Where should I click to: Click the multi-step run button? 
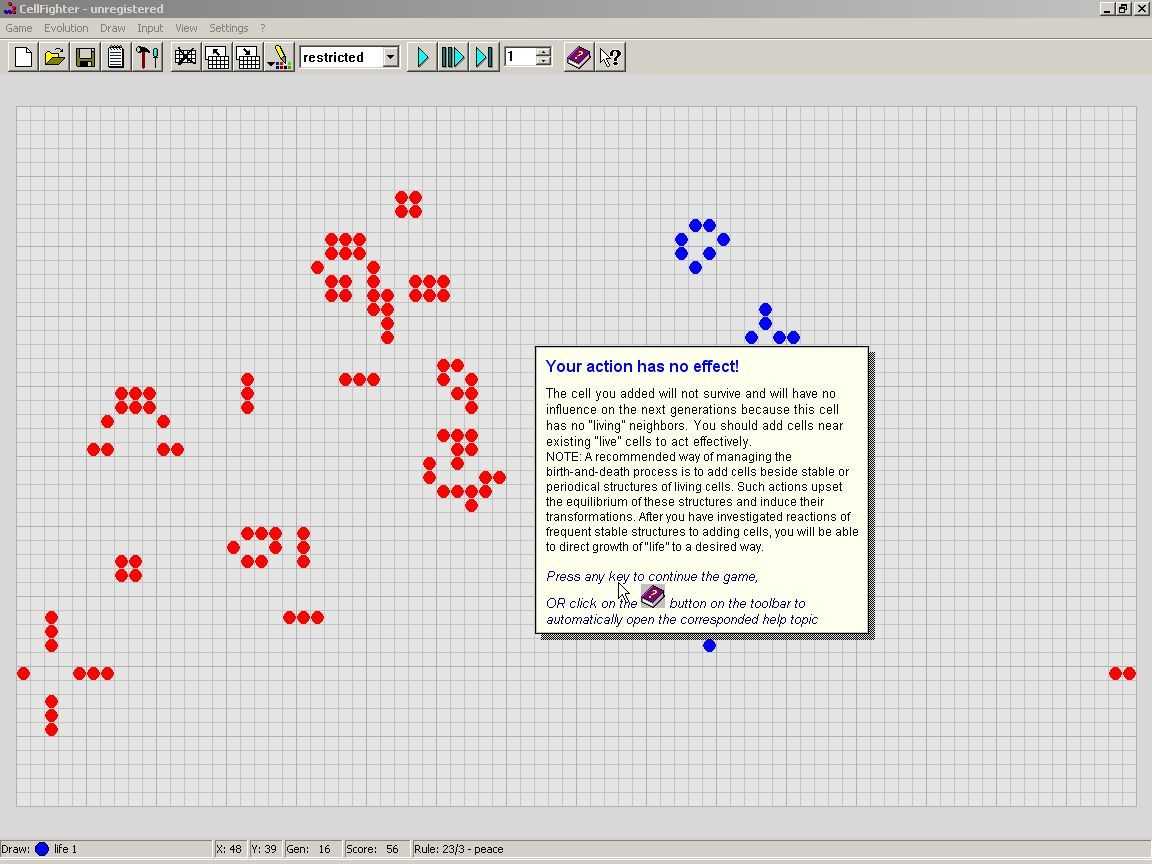(453, 57)
